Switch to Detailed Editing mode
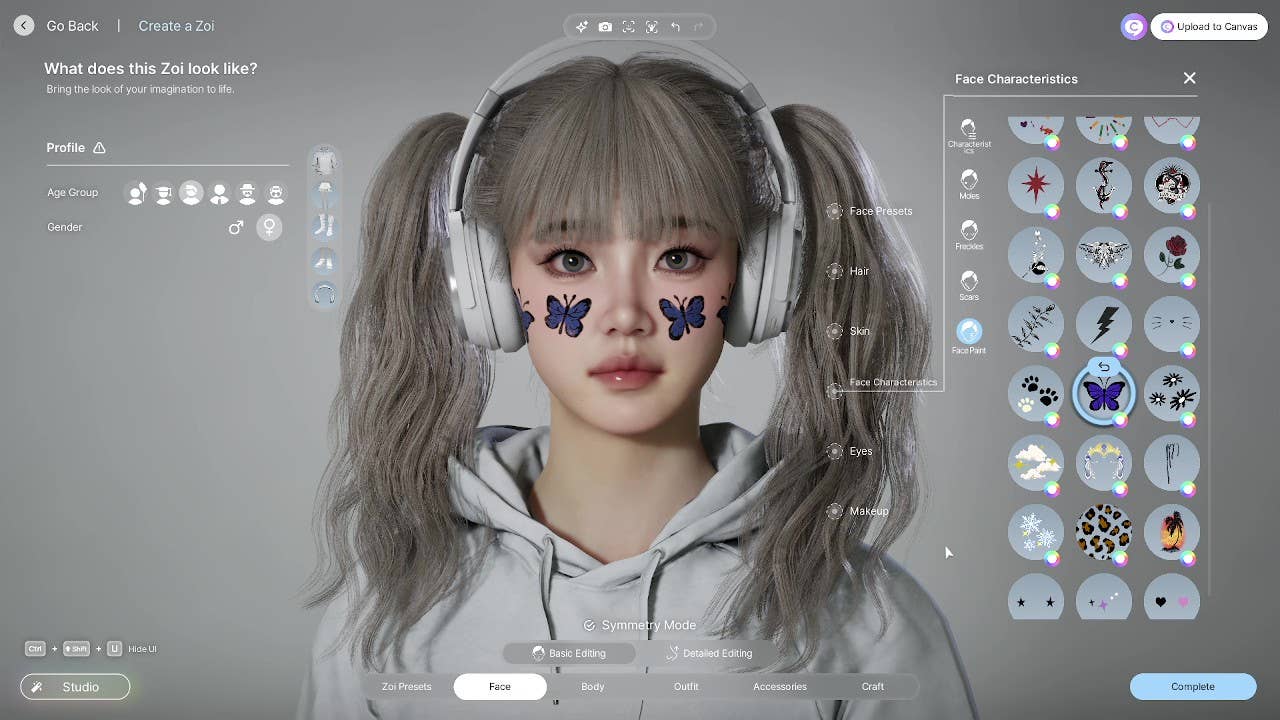 pyautogui.click(x=708, y=653)
